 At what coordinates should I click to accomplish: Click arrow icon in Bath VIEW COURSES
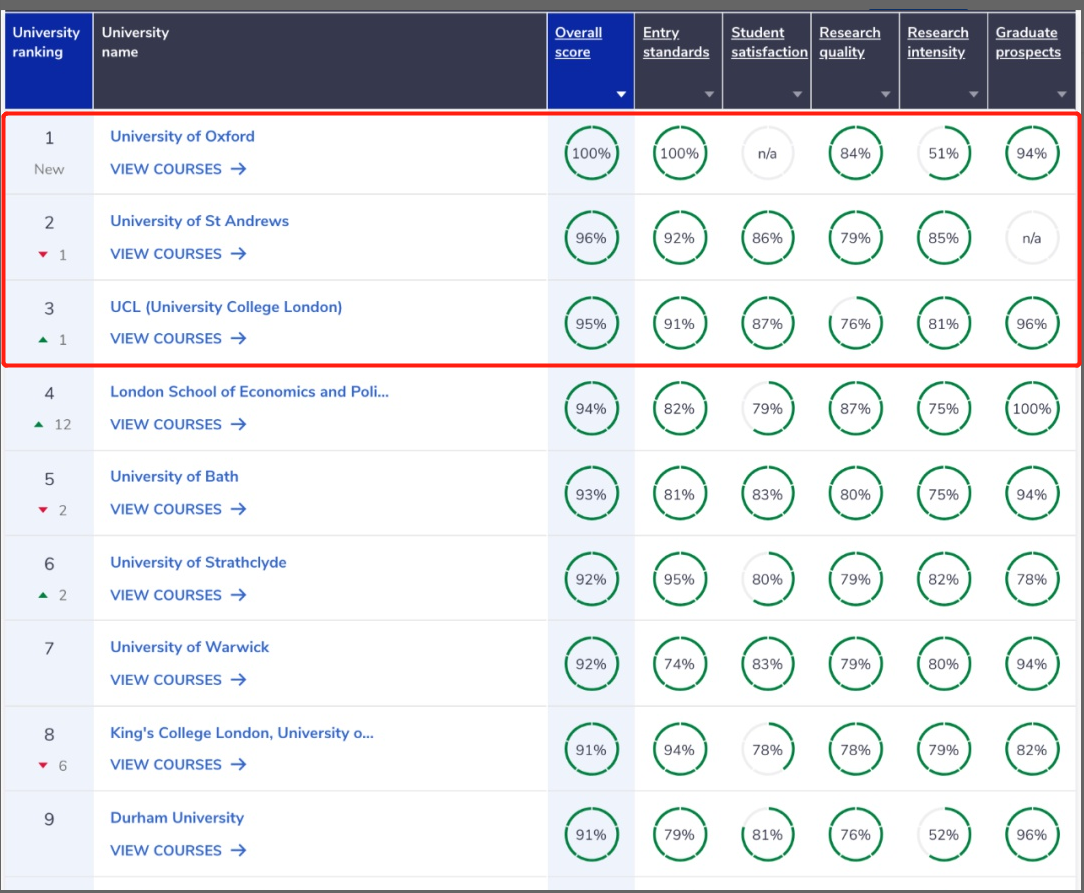point(239,509)
